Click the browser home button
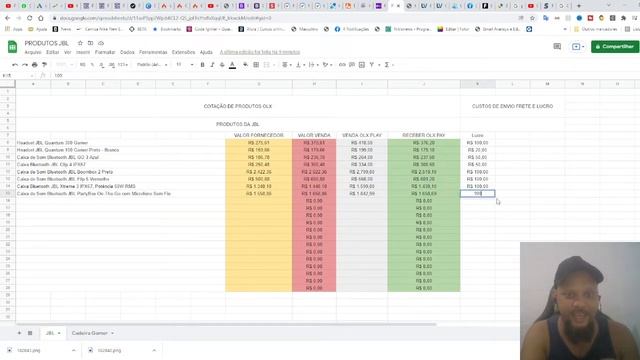The image size is (640, 360). (40, 18)
